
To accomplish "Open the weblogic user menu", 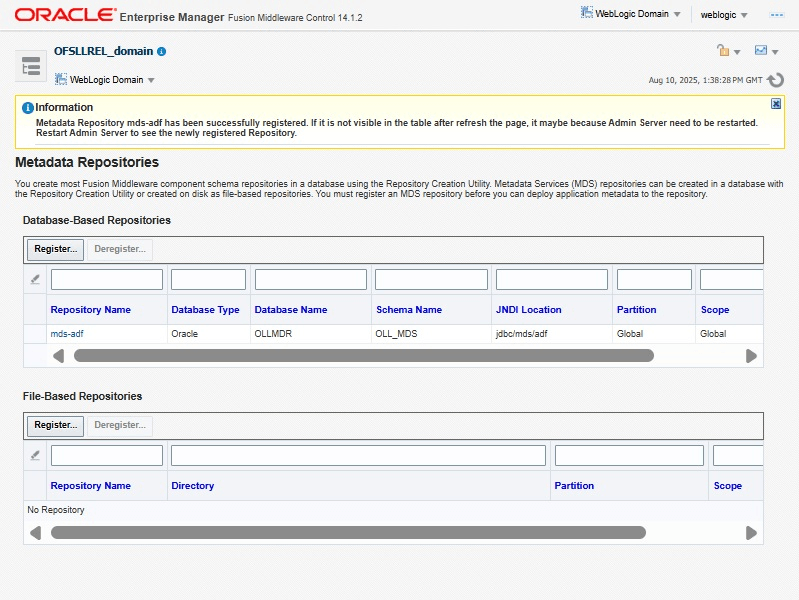I will coord(724,15).
